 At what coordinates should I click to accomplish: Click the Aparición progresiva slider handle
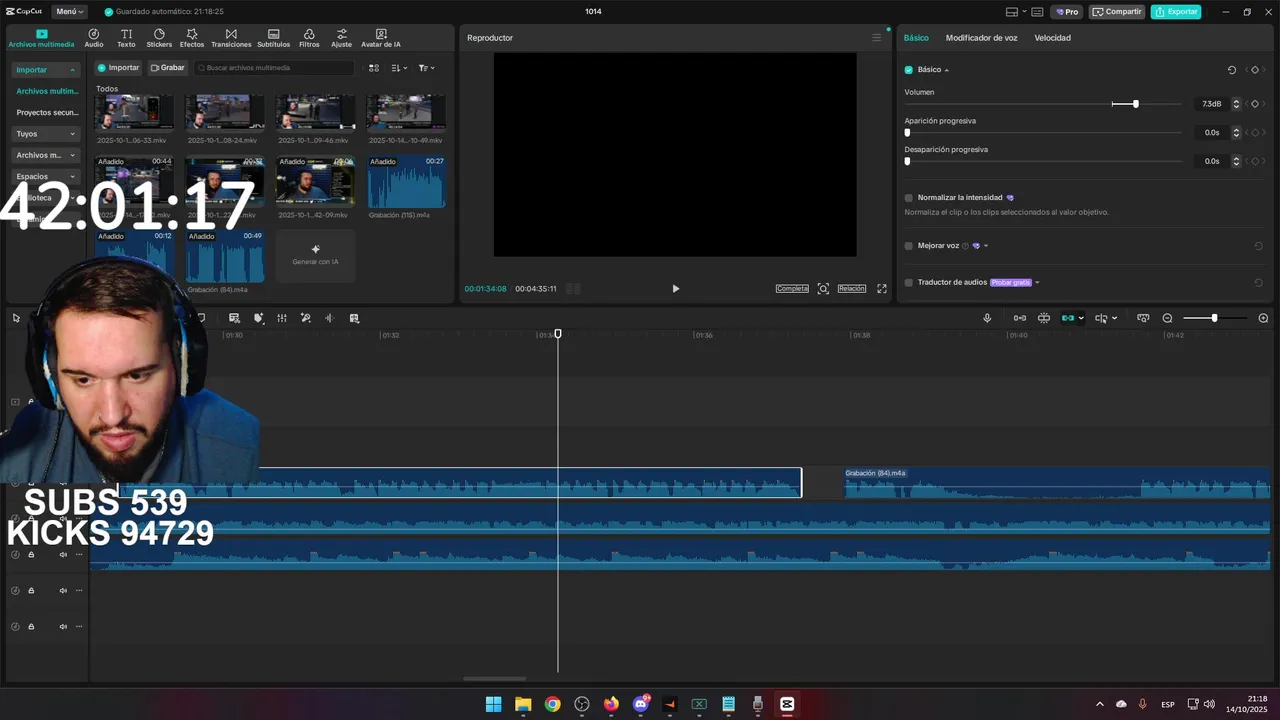(907, 132)
